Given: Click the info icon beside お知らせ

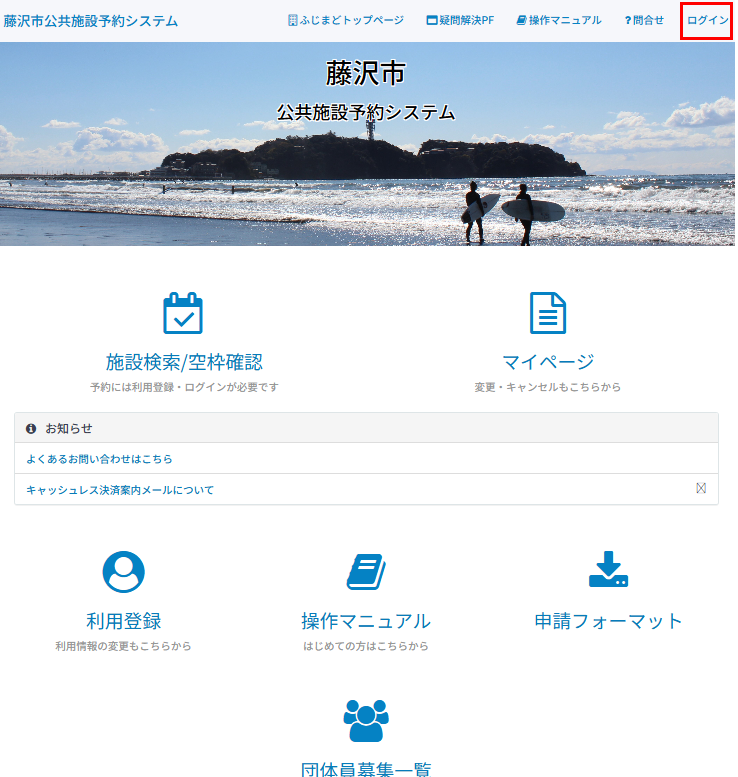Looking at the screenshot, I should click(31, 429).
